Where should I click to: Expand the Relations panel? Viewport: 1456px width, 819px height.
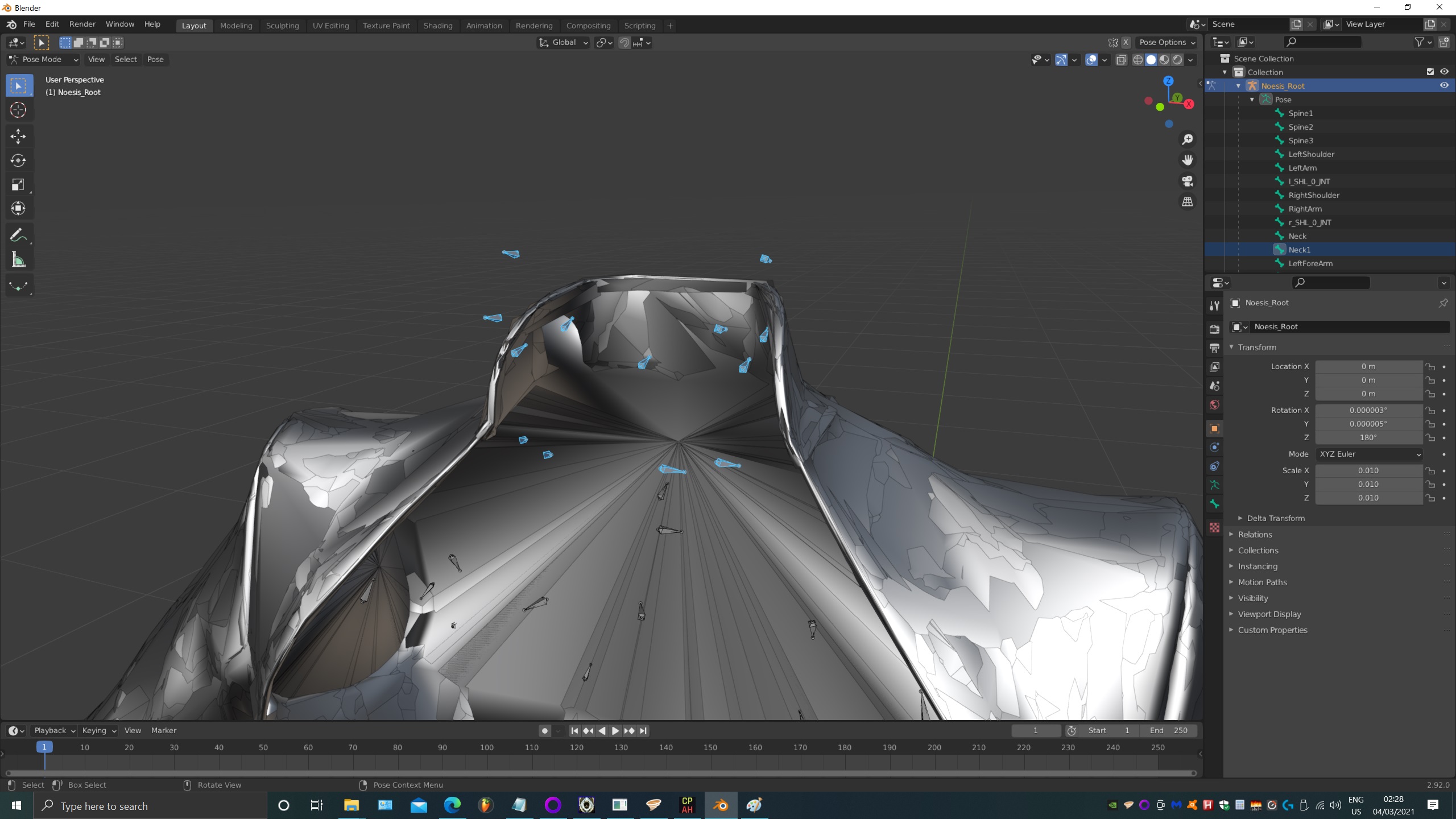coord(1255,535)
